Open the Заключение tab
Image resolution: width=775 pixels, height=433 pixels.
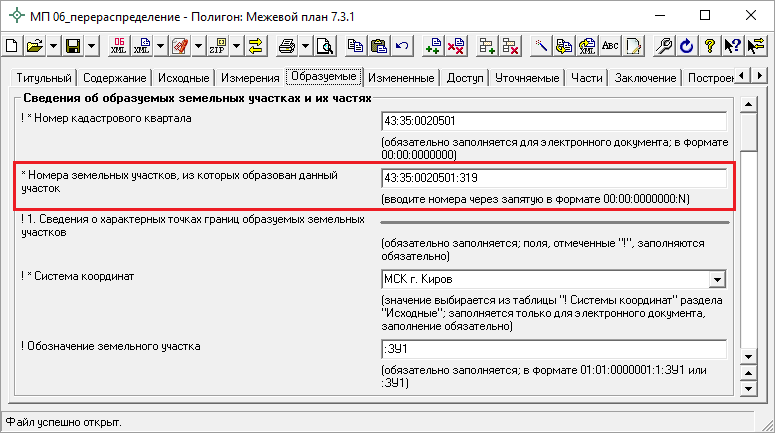[x=646, y=78]
